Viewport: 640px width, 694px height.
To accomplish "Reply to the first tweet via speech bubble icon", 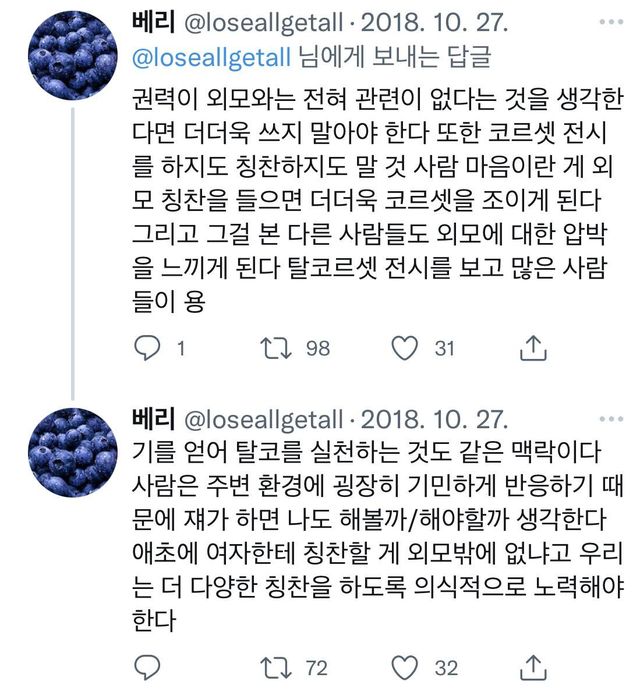I will tap(148, 348).
